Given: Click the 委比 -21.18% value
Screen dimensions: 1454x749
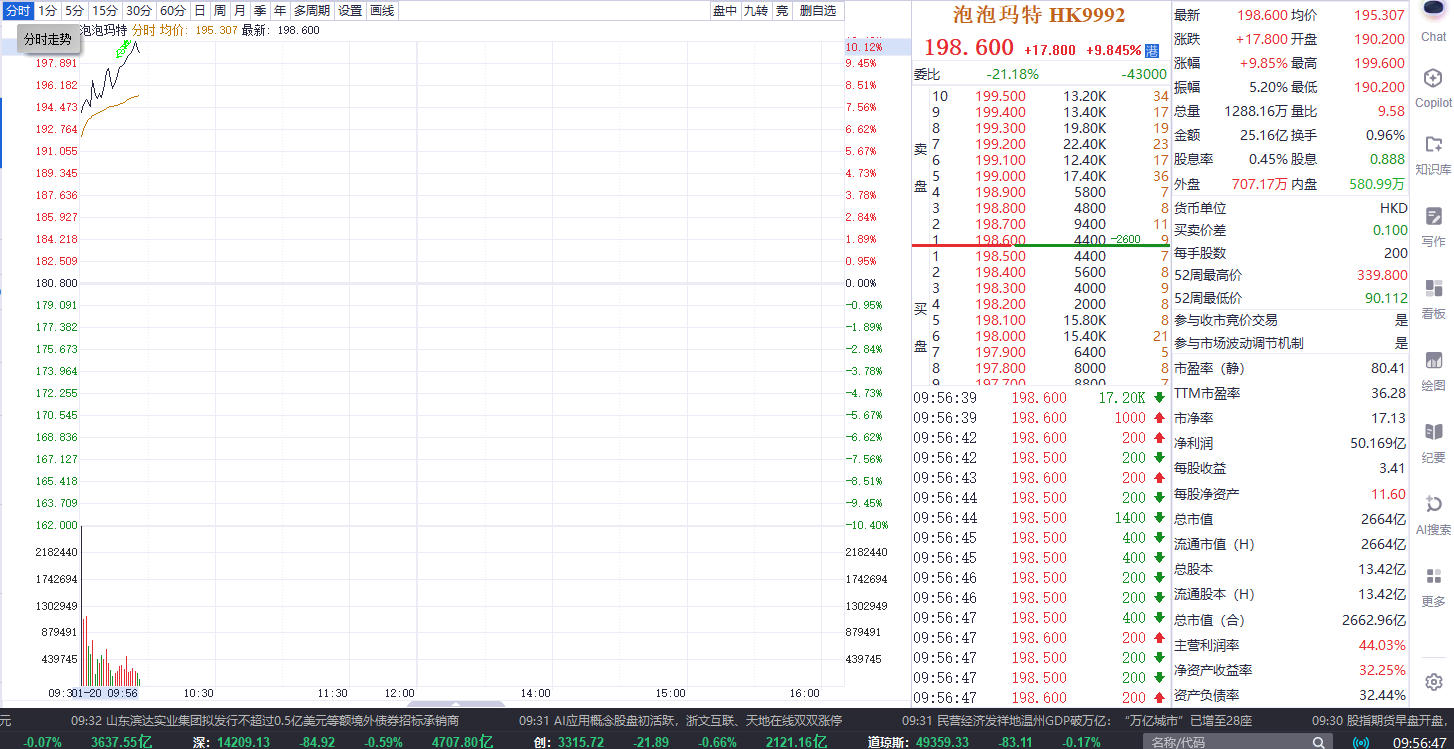Looking at the screenshot, I should [x=1013, y=74].
